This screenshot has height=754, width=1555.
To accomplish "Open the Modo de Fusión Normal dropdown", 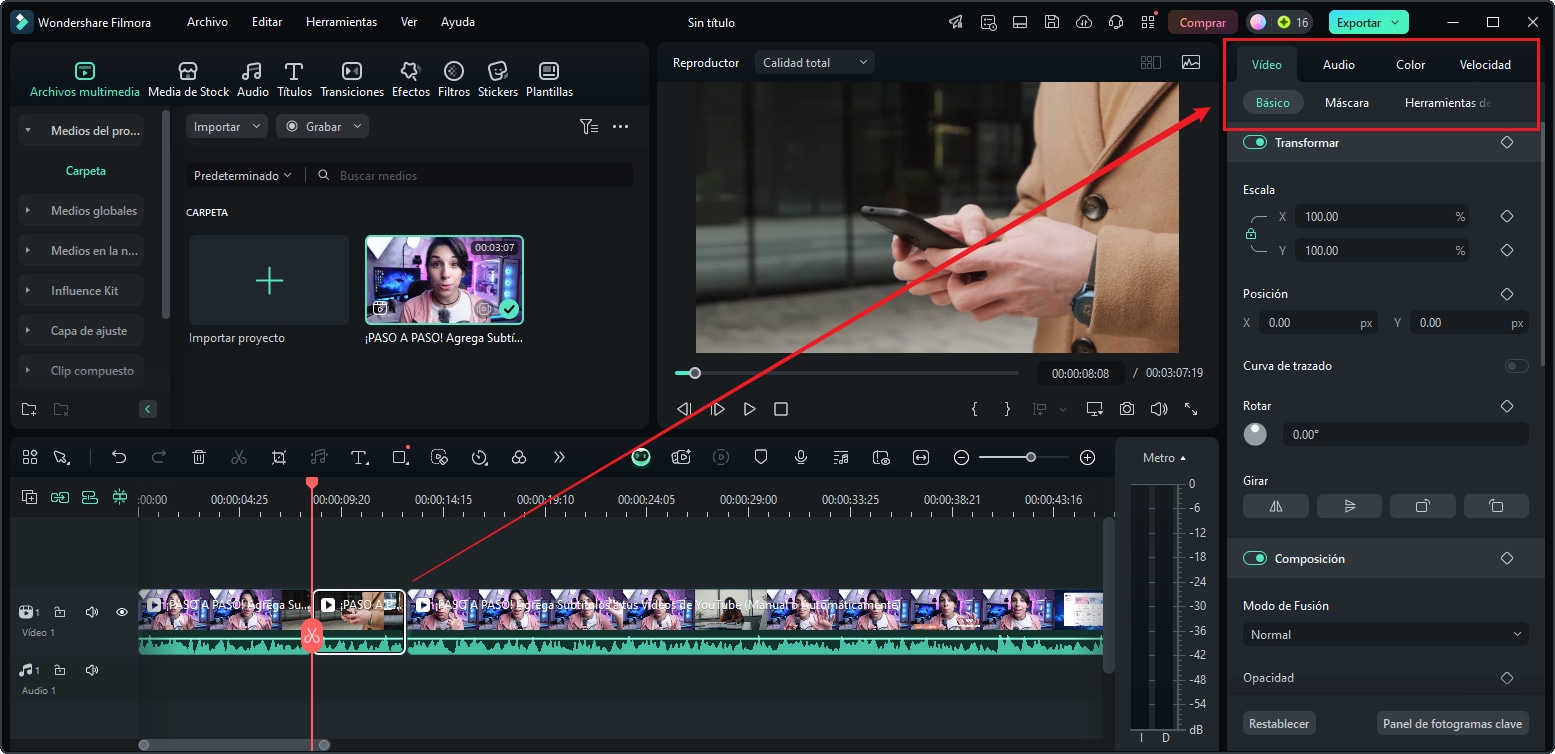I will tap(1385, 635).
